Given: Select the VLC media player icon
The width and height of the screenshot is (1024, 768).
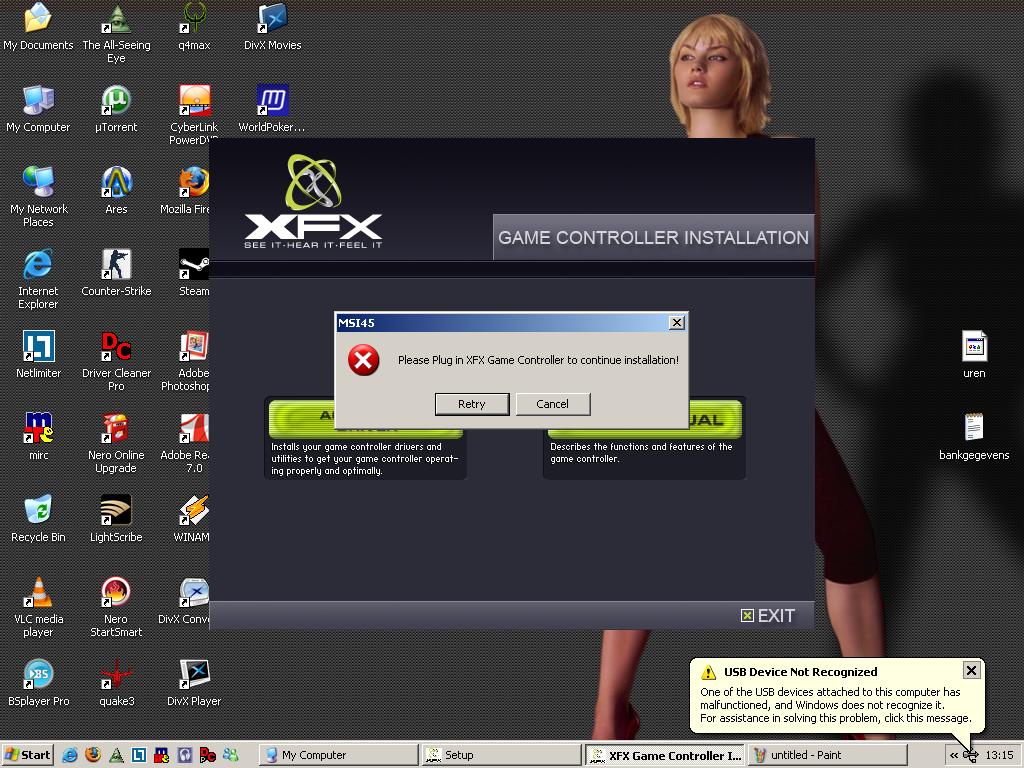Looking at the screenshot, I should click(38, 593).
